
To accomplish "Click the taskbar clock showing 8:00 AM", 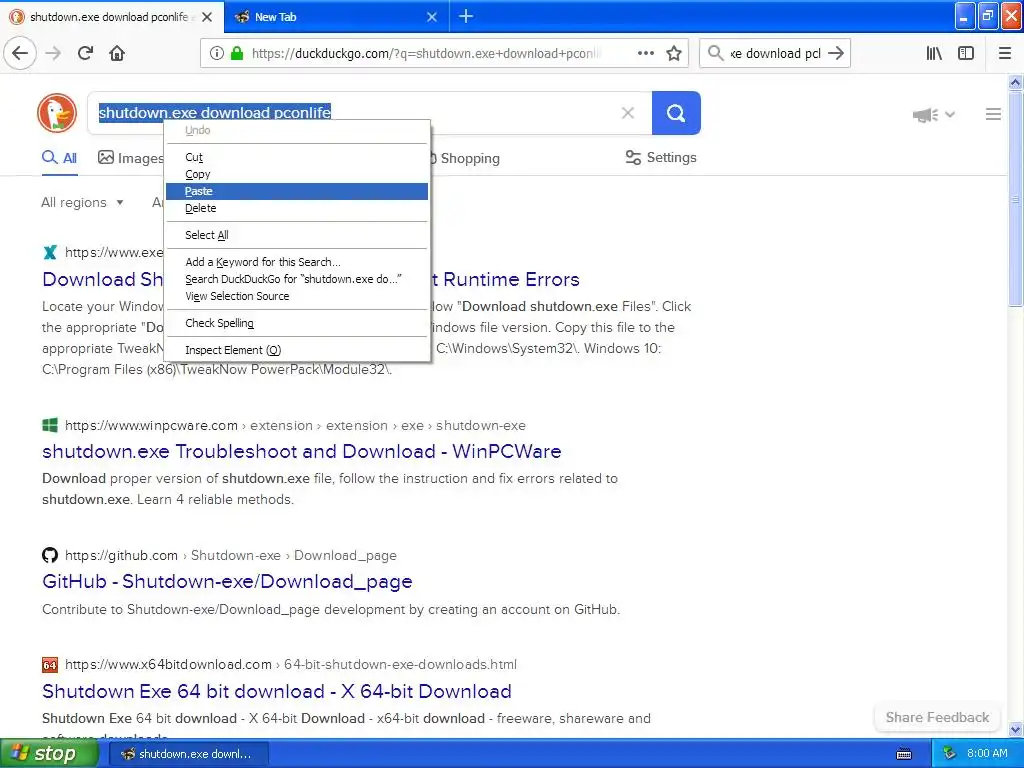I will (x=987, y=754).
